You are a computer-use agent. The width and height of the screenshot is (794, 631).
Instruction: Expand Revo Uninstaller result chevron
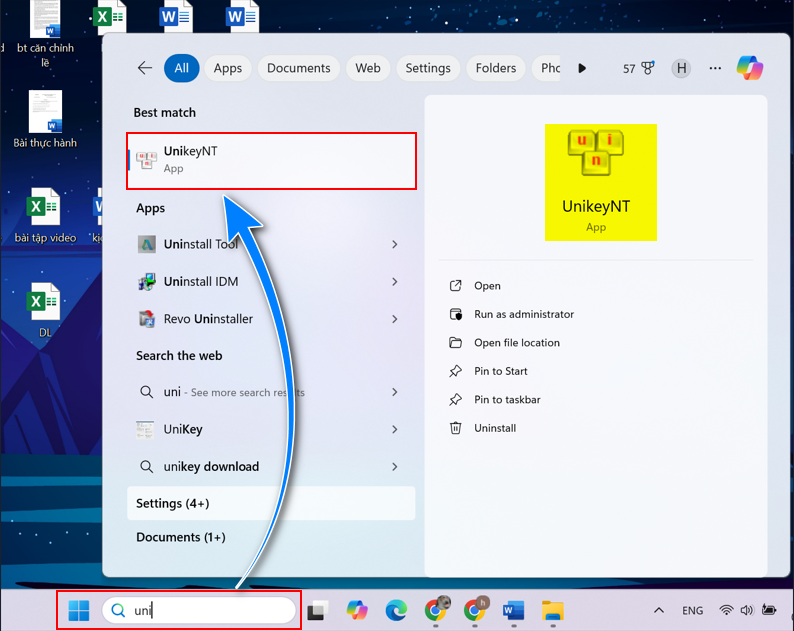pyautogui.click(x=395, y=319)
